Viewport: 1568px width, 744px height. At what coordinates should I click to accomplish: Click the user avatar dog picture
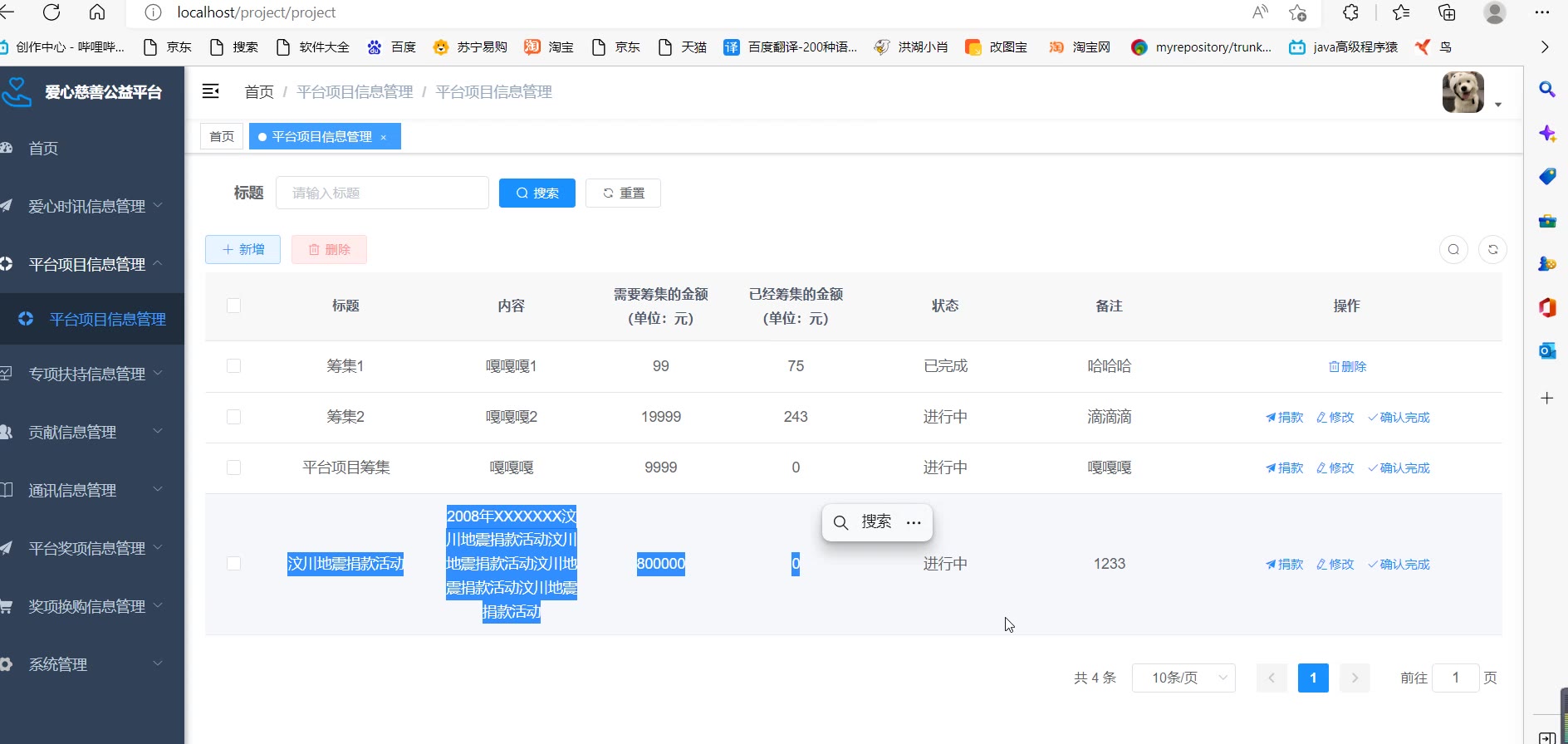(1463, 92)
